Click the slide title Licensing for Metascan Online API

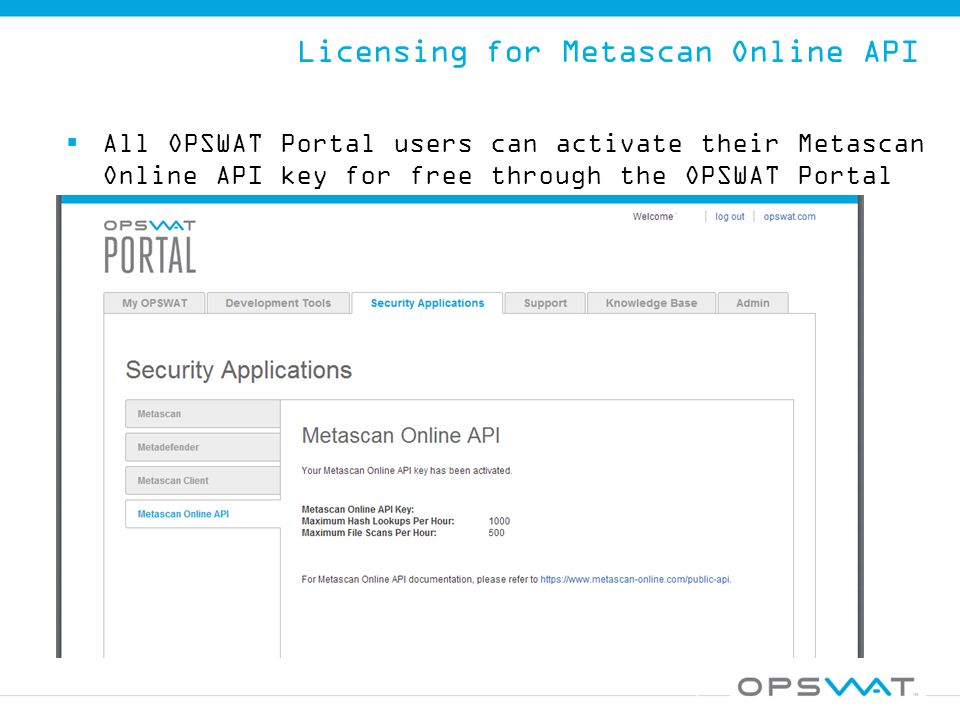pyautogui.click(x=607, y=51)
